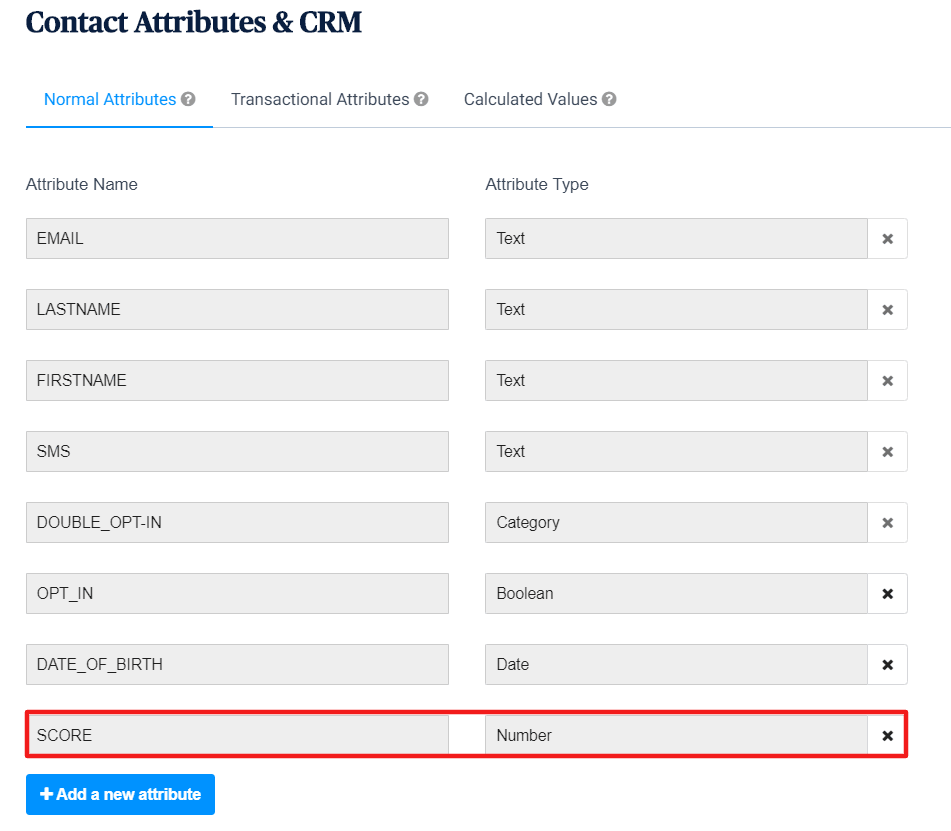Viewport: 951px width, 831px height.
Task: Click the X icon beside FIRSTNAME row
Action: (x=887, y=381)
